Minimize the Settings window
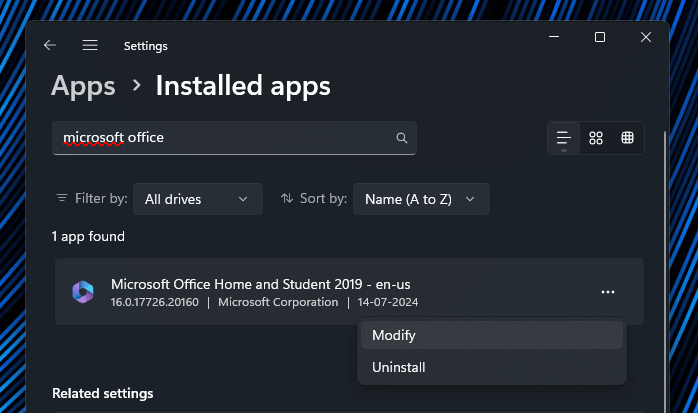 554,37
